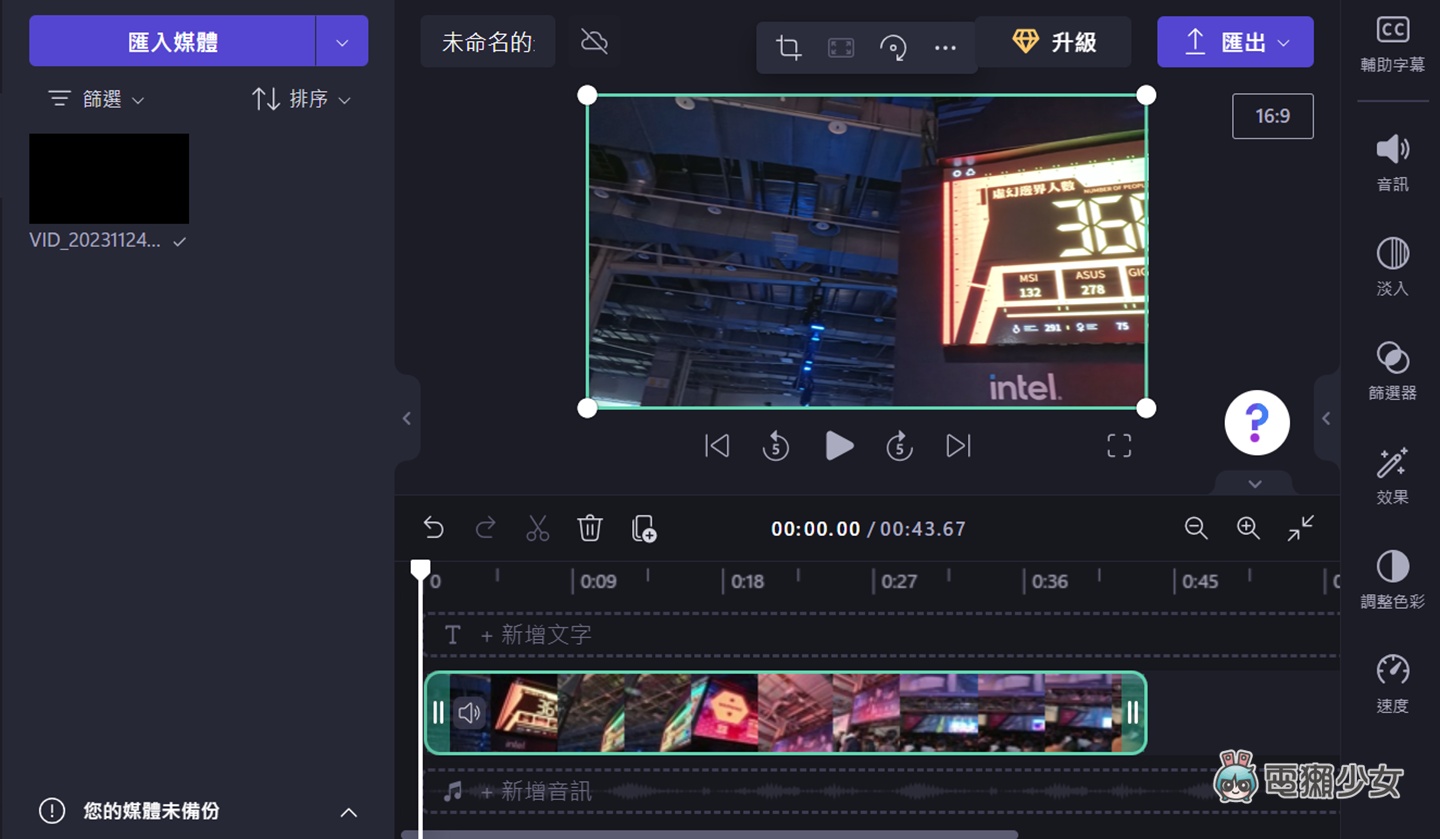Mute the video clip's audio speaker
Viewport: 1440px width, 839px height.
(469, 712)
